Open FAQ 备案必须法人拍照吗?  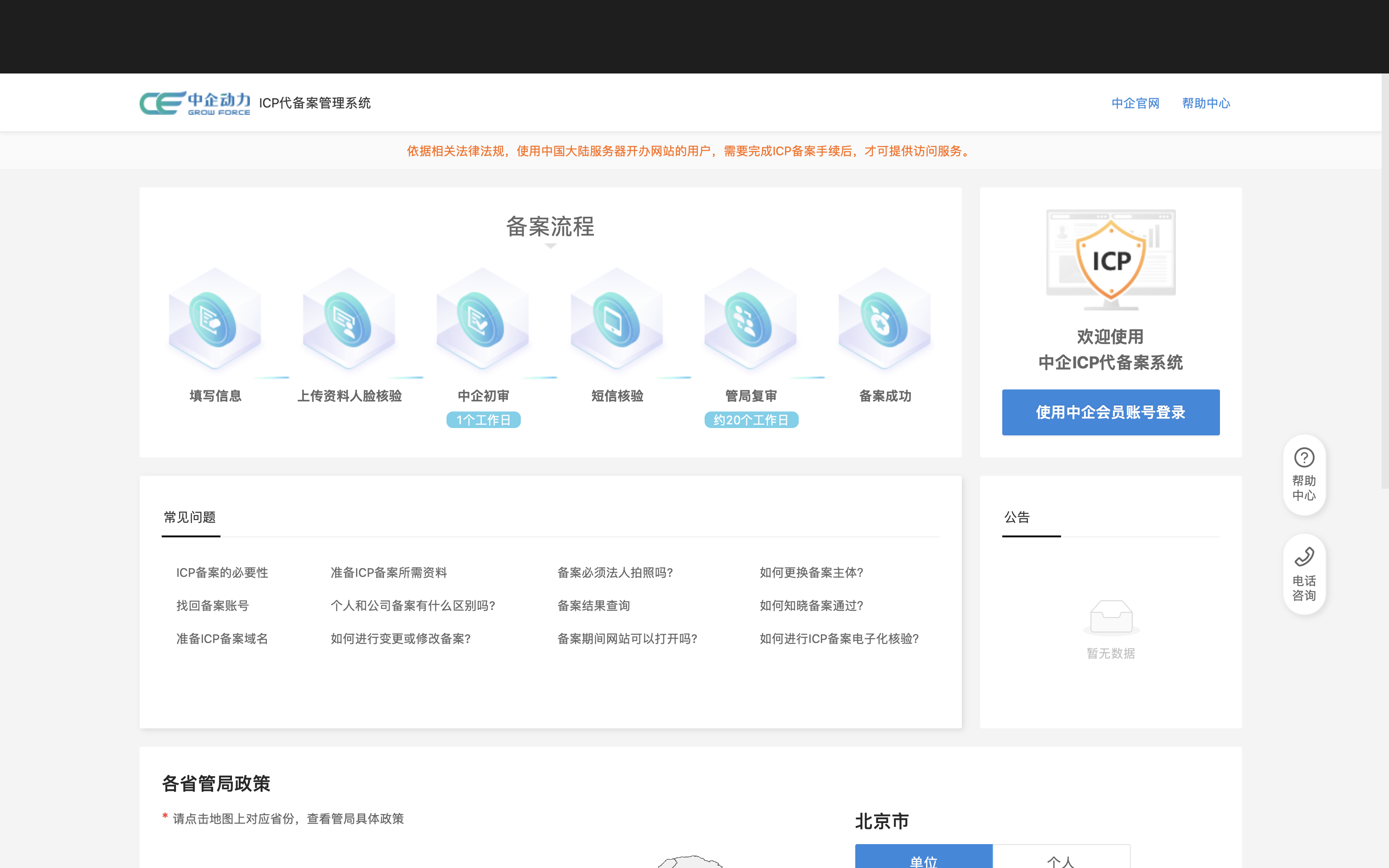pos(615,572)
